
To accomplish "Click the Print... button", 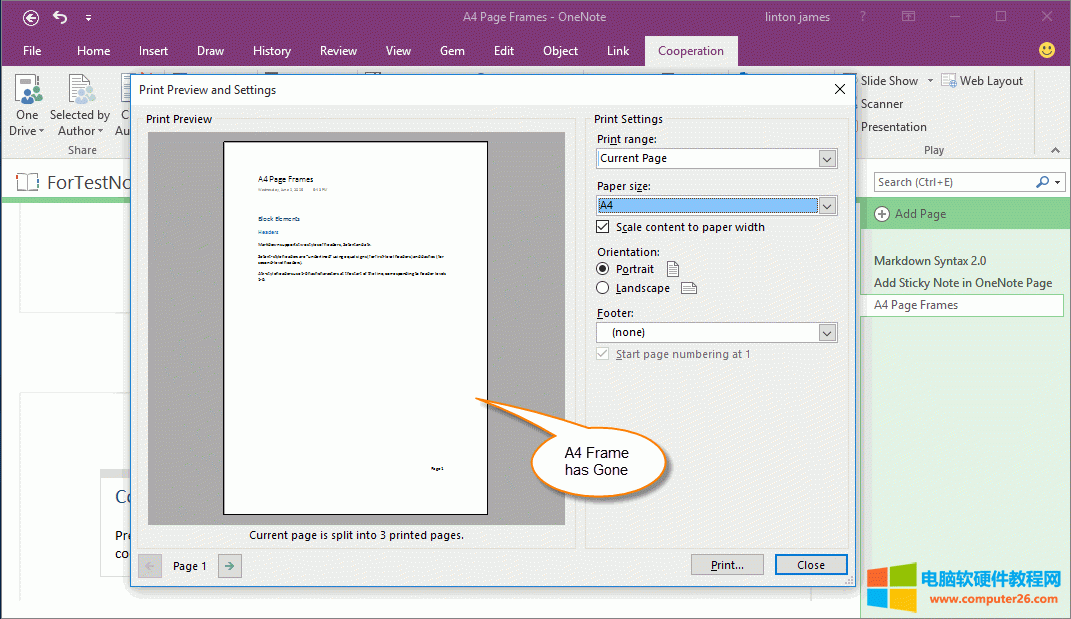I will 727,565.
